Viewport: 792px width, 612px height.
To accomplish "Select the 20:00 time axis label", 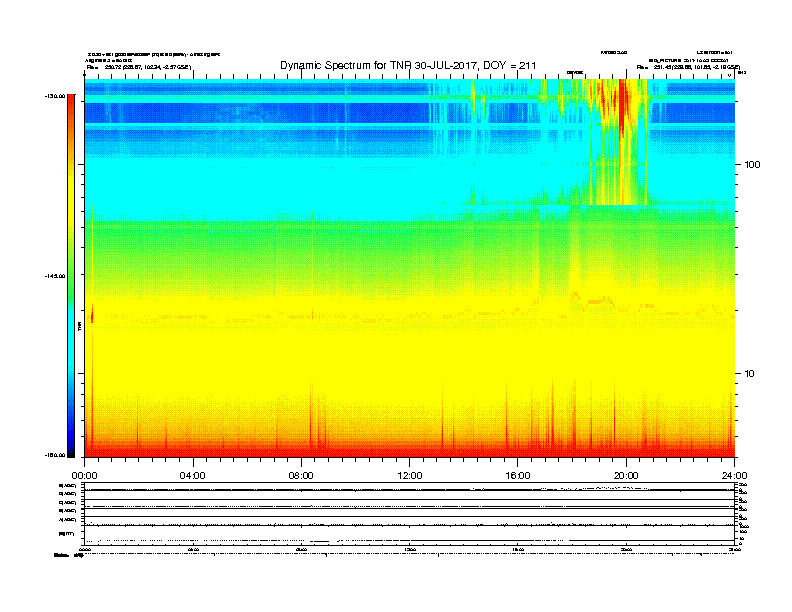I will click(626, 476).
